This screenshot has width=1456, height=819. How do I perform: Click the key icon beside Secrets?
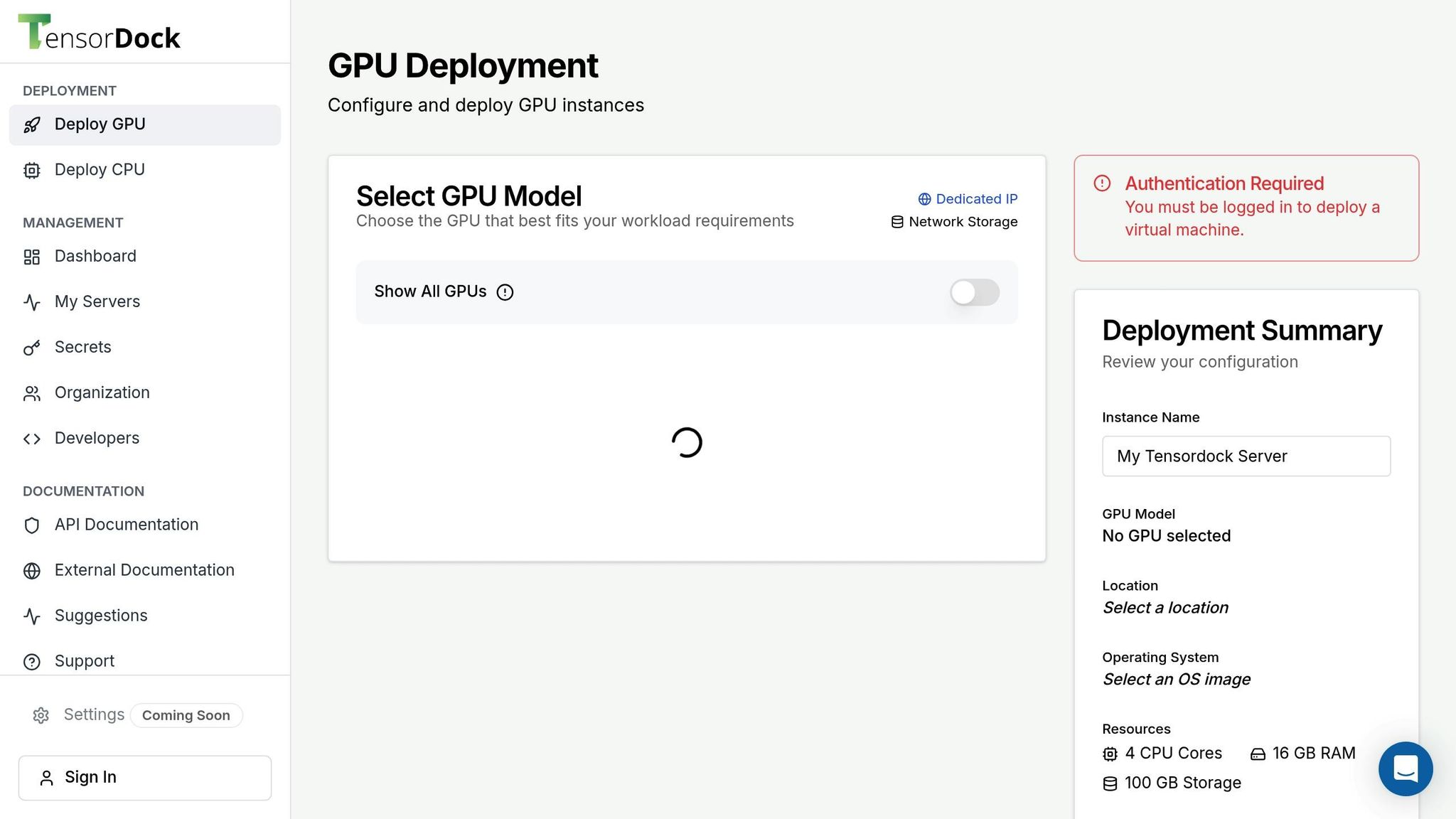(x=32, y=348)
